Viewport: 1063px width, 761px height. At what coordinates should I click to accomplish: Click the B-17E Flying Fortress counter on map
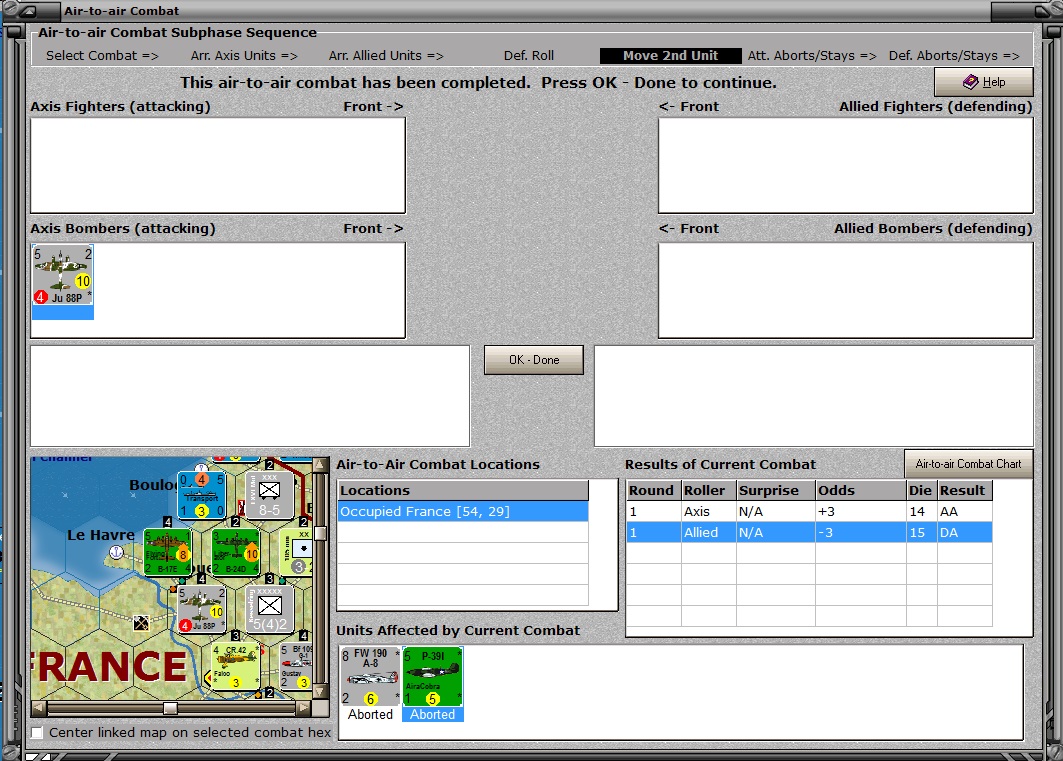point(167,552)
